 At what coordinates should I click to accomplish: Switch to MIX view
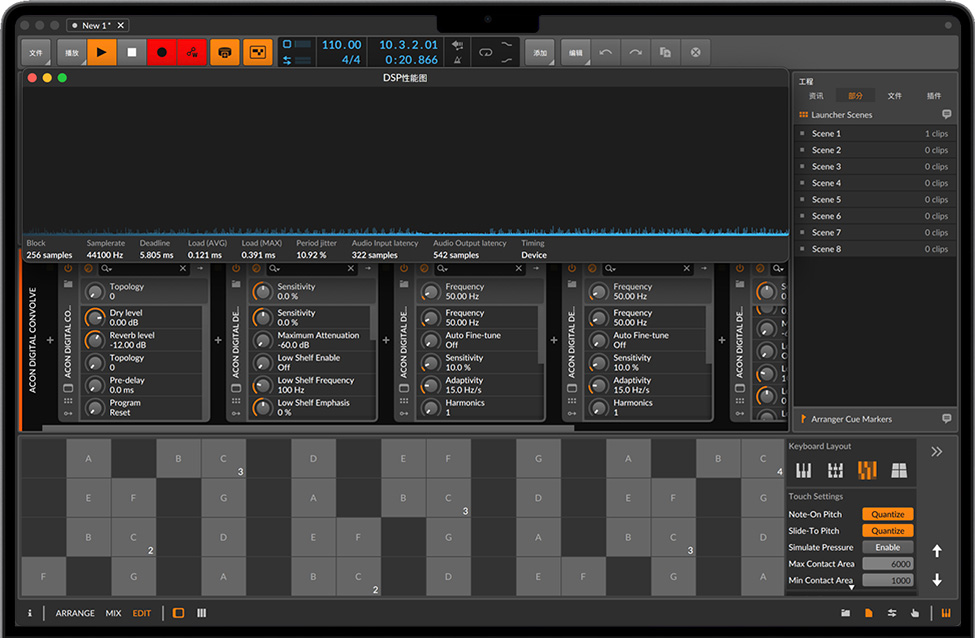(x=113, y=613)
